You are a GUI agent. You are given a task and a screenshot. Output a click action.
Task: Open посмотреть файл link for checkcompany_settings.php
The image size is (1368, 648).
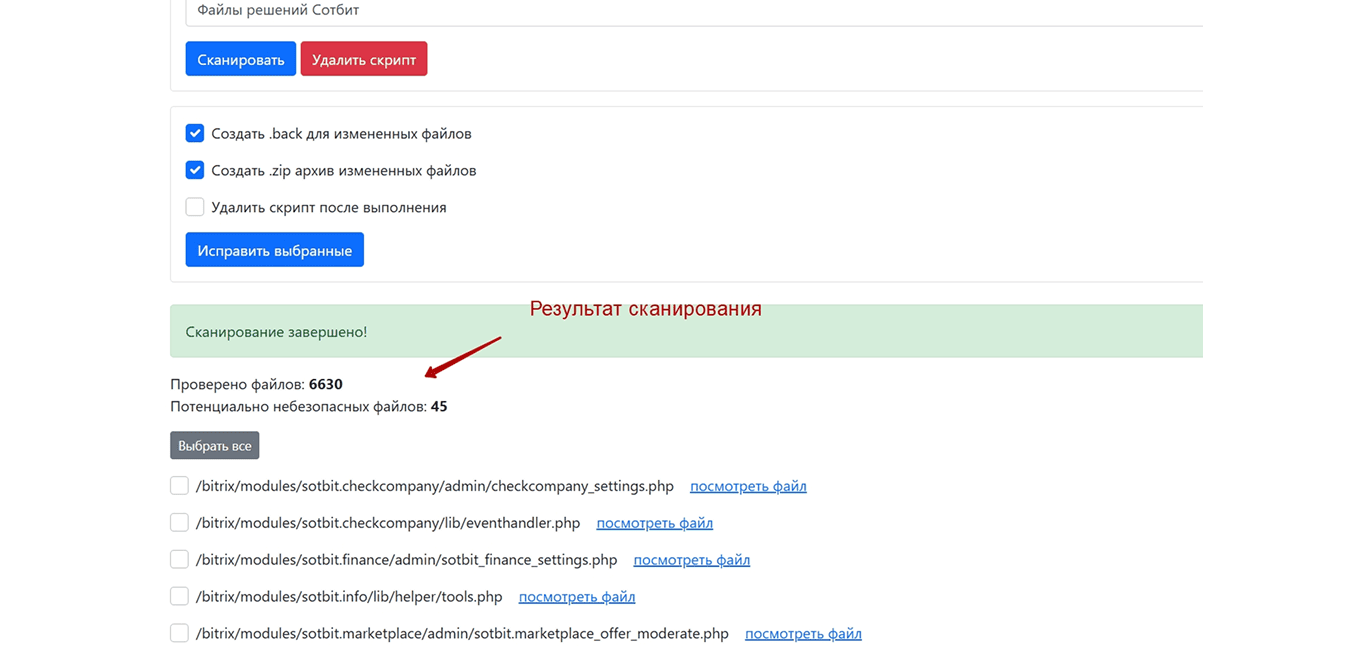click(748, 486)
